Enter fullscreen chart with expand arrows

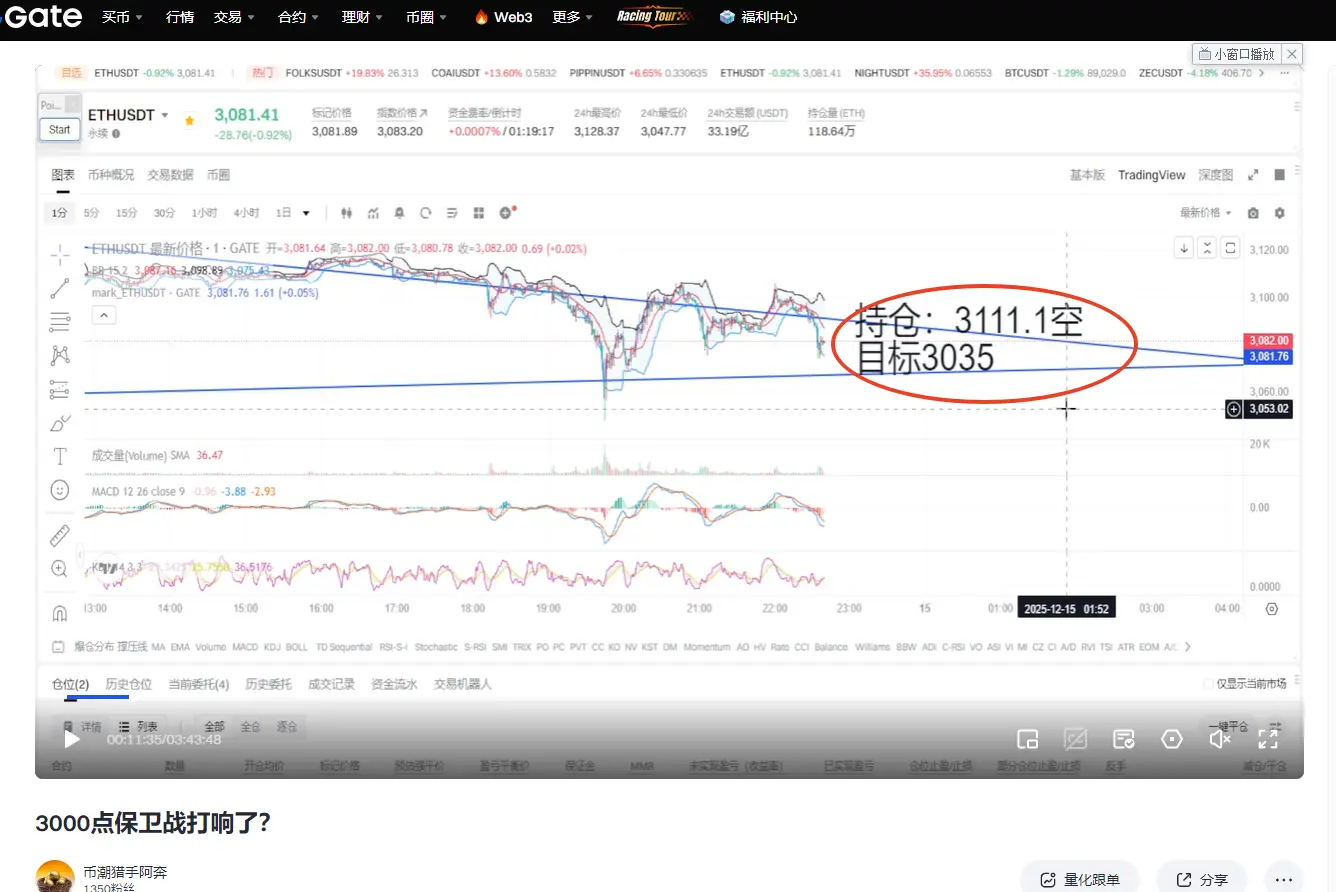pyautogui.click(x=1253, y=175)
